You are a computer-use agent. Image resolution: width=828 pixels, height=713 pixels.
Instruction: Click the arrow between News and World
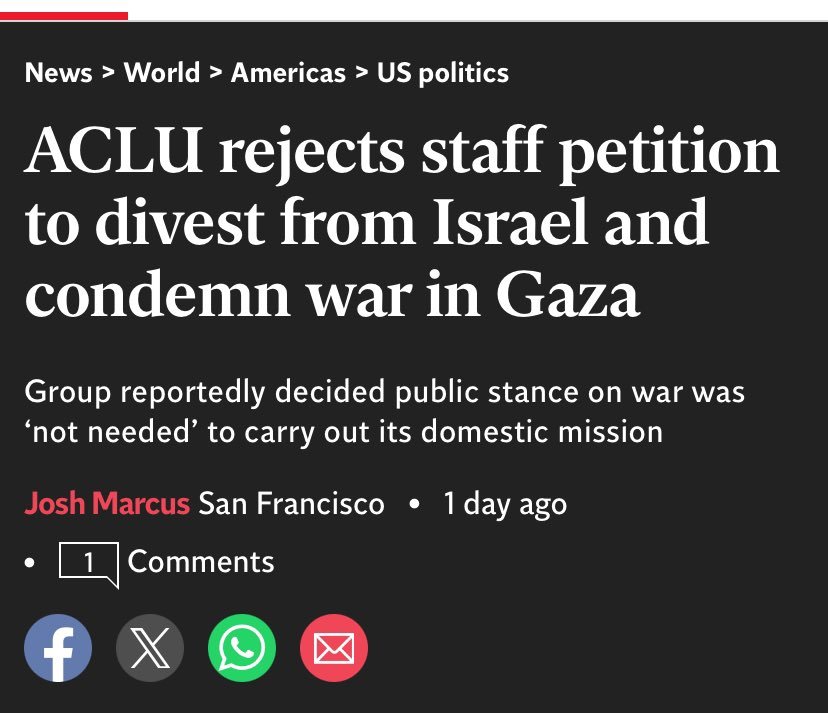pyautogui.click(x=108, y=72)
